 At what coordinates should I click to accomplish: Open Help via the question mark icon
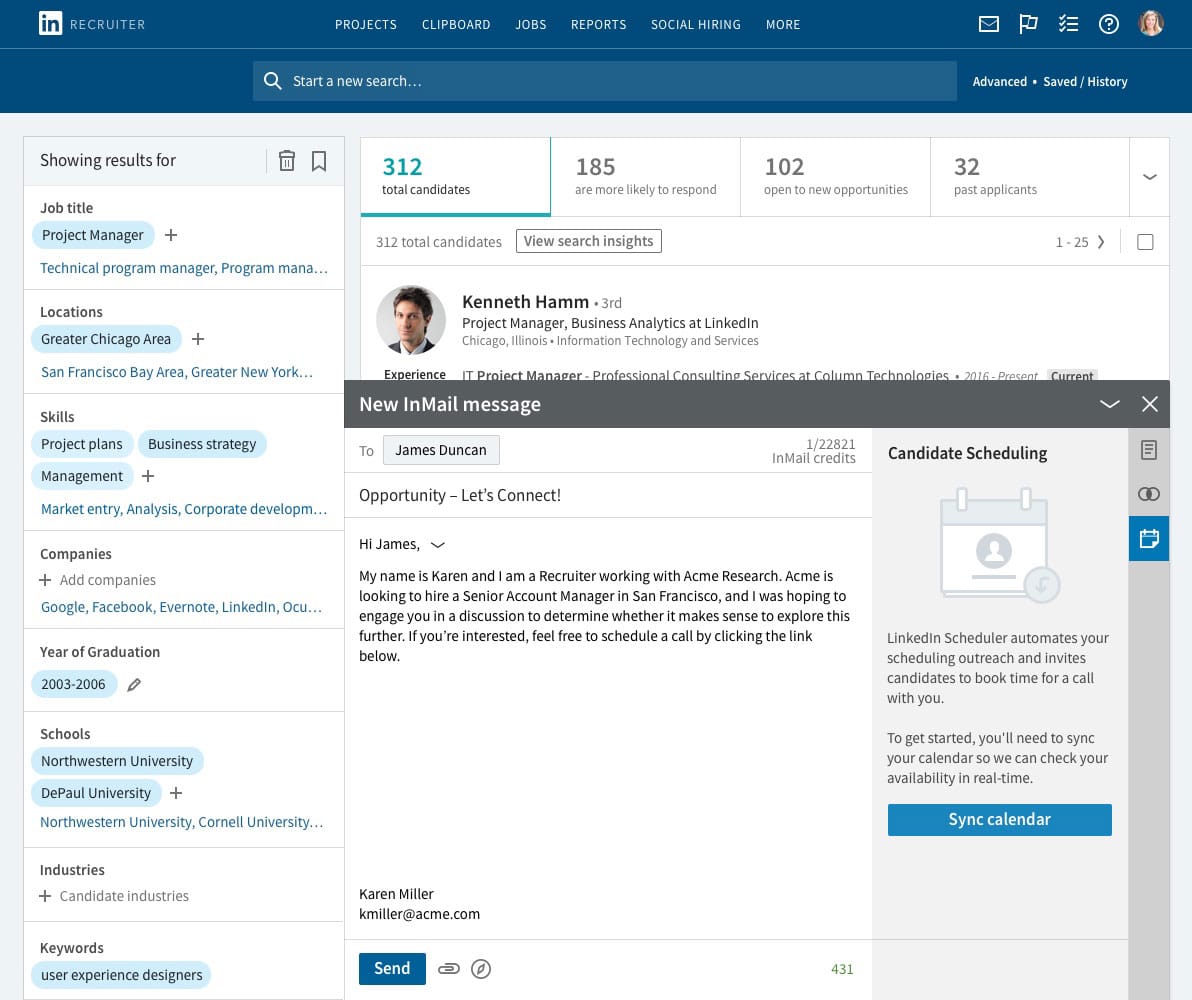1109,24
